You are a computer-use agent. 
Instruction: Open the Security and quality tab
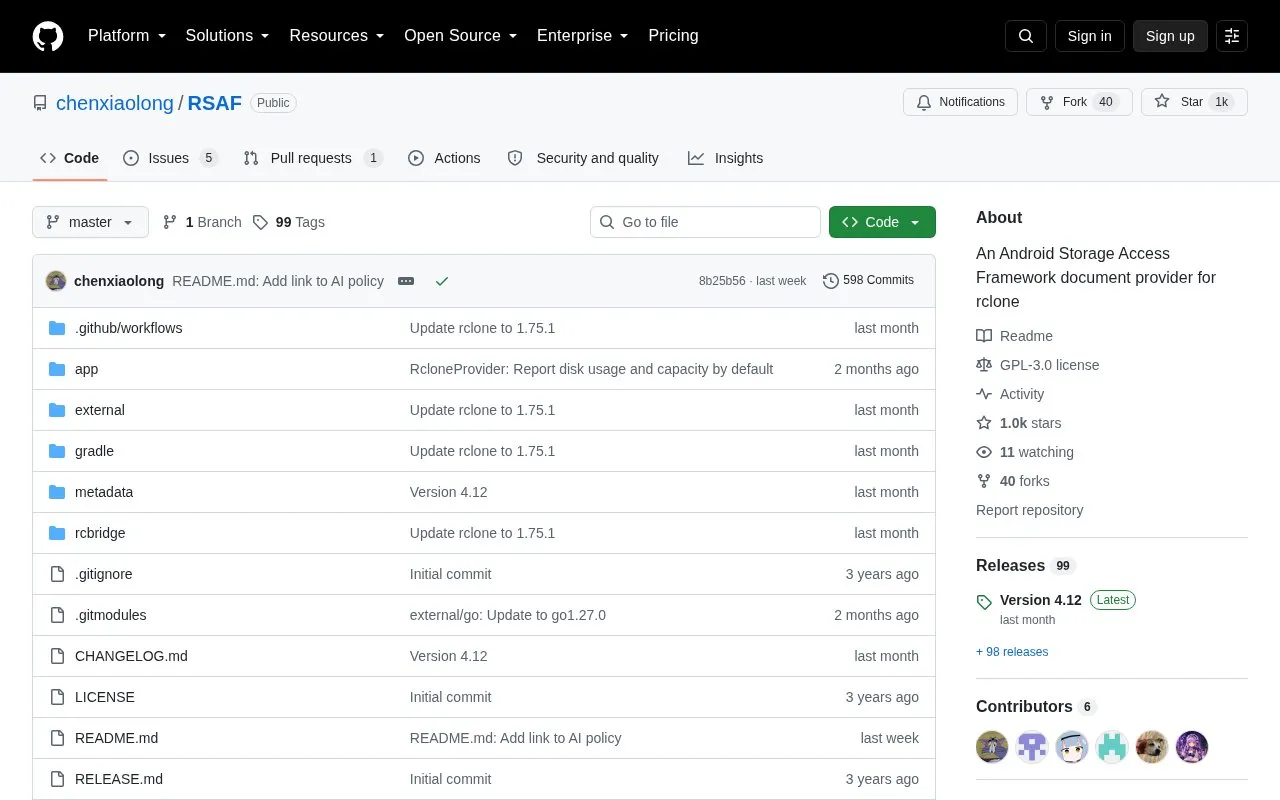coord(583,158)
